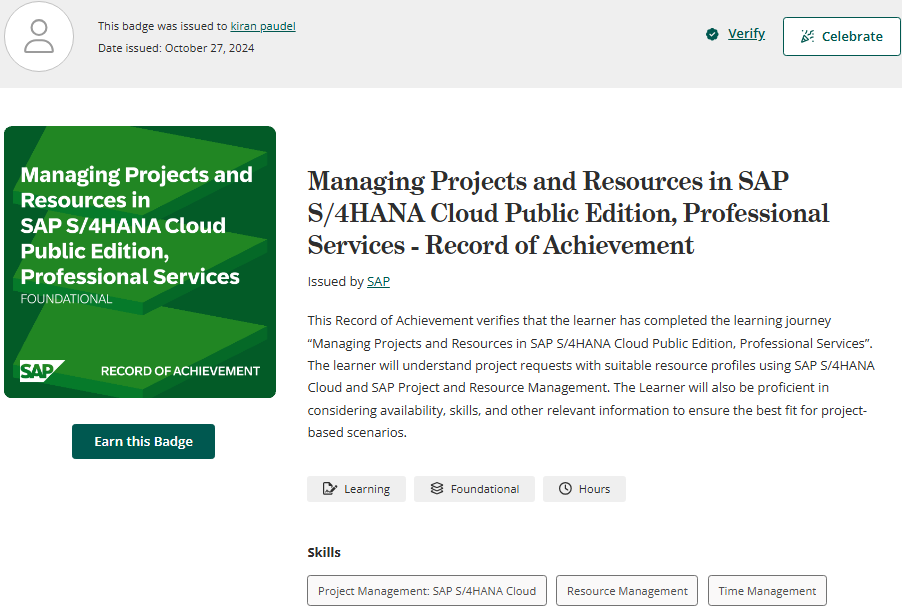Click the green badge image
This screenshot has width=902, height=608.
tap(140, 262)
